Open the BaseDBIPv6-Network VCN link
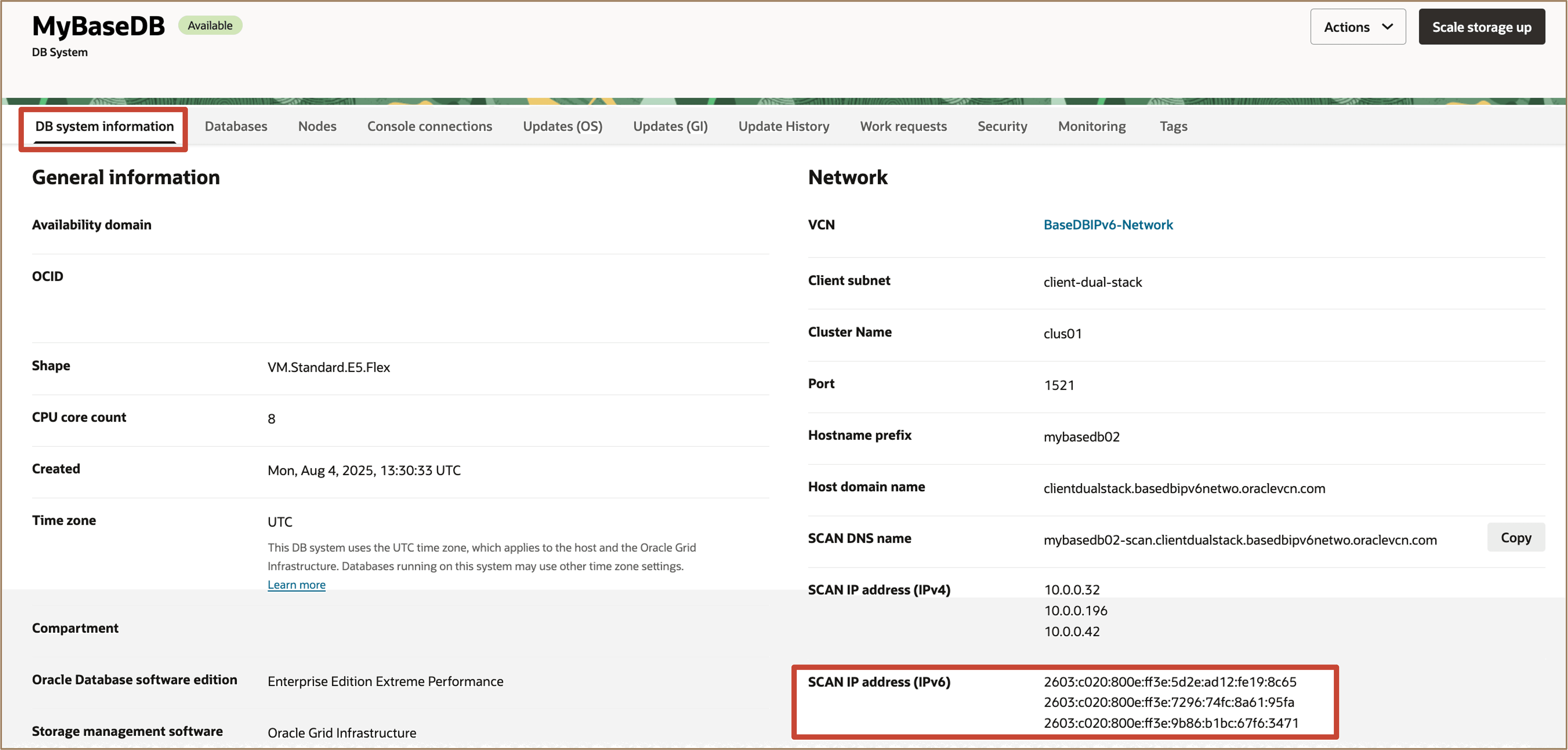Image resolution: width=1568 pixels, height=750 pixels. tap(1107, 224)
